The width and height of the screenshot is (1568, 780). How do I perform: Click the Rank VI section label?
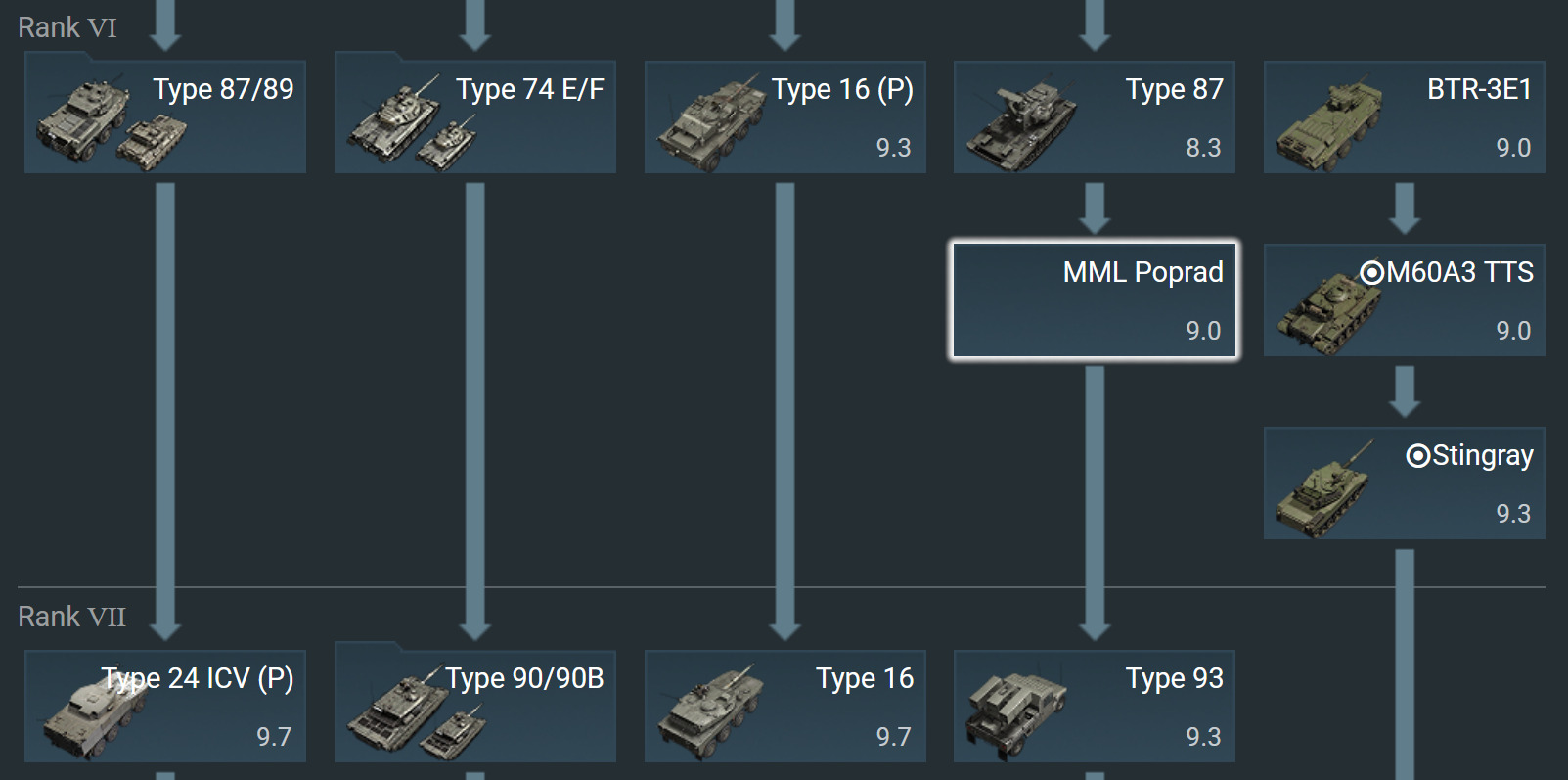67,27
